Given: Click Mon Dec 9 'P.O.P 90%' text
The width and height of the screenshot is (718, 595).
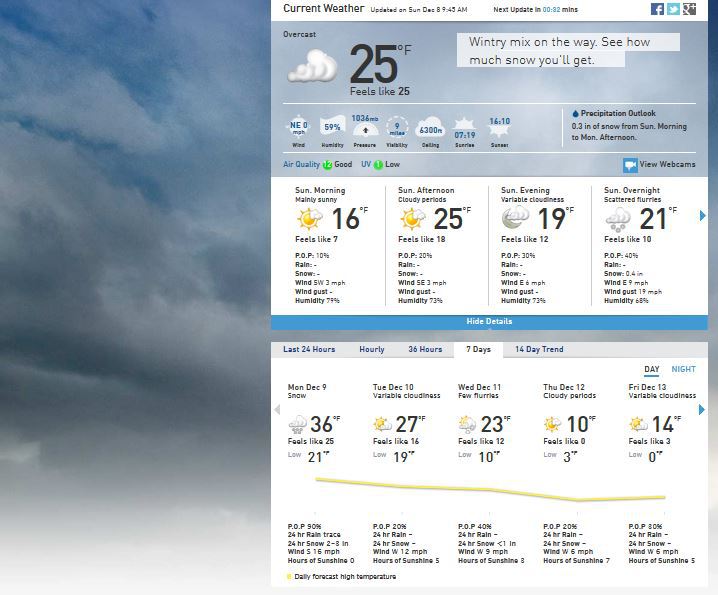Looking at the screenshot, I should pyautogui.click(x=304, y=527).
